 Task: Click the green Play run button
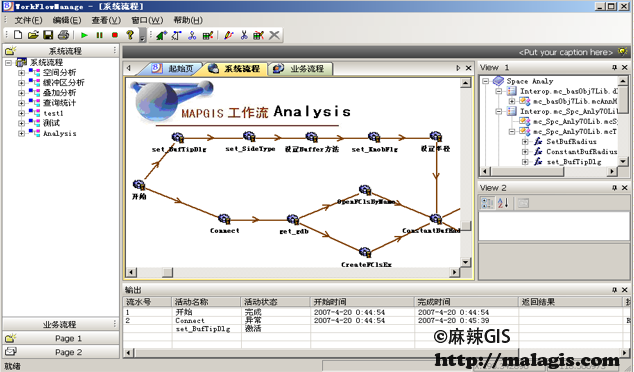[x=84, y=35]
